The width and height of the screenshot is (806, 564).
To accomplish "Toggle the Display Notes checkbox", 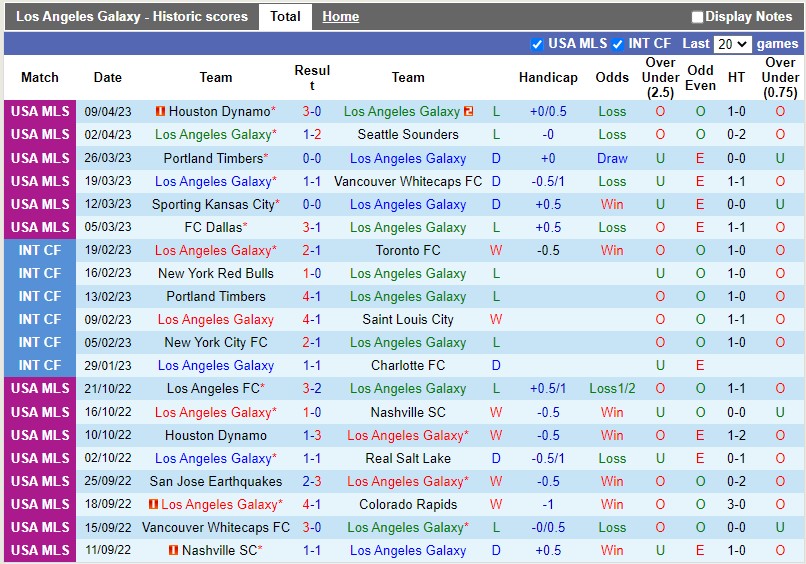I will pyautogui.click(x=697, y=17).
